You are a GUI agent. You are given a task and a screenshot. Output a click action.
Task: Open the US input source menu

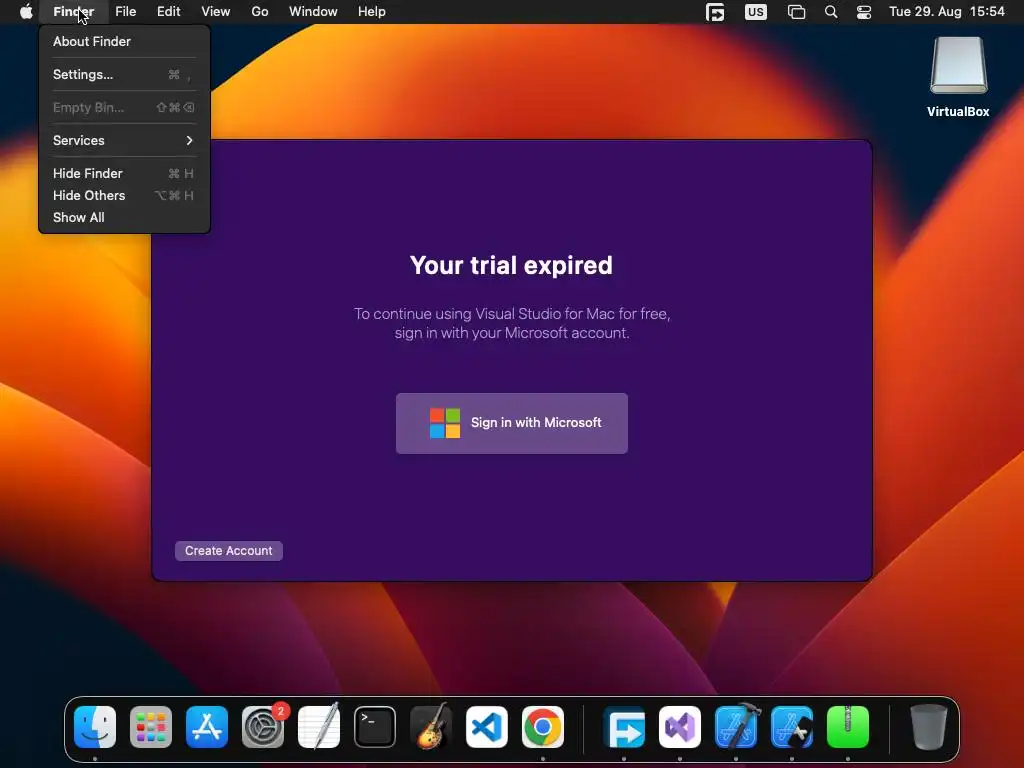[756, 12]
